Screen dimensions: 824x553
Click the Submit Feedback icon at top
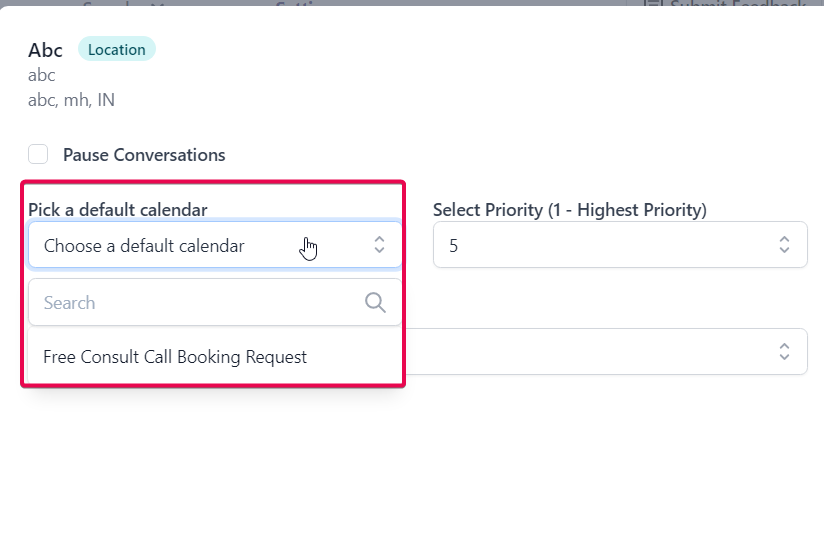point(653,5)
